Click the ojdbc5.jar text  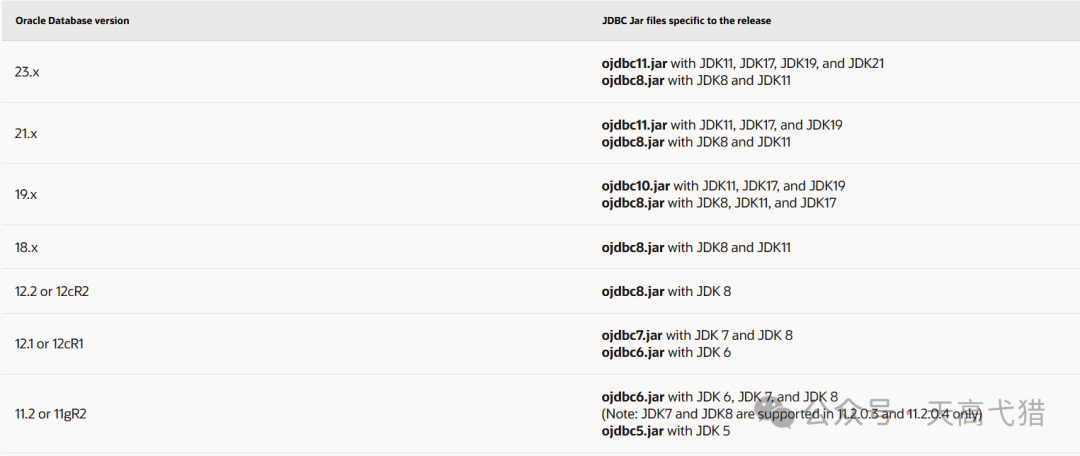pyautogui.click(x=633, y=431)
